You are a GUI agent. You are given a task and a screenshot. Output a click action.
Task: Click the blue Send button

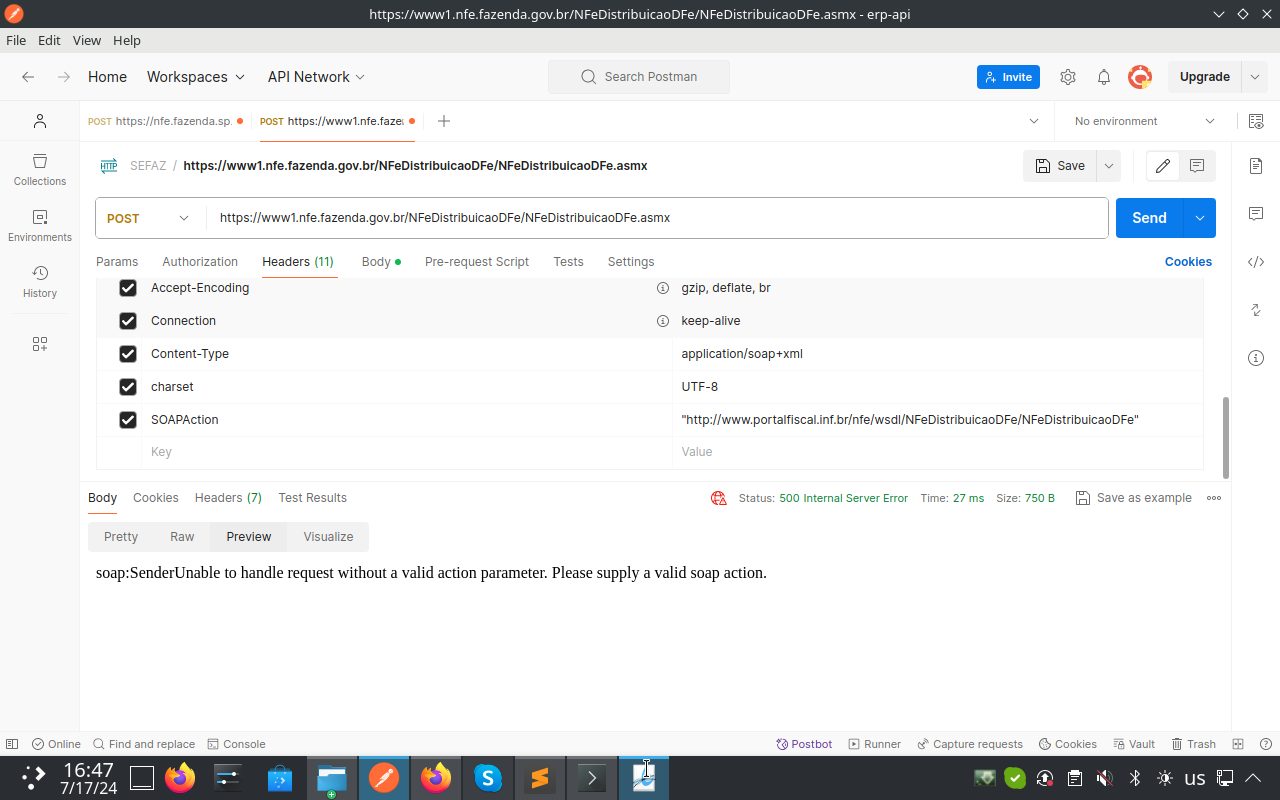coord(1149,218)
